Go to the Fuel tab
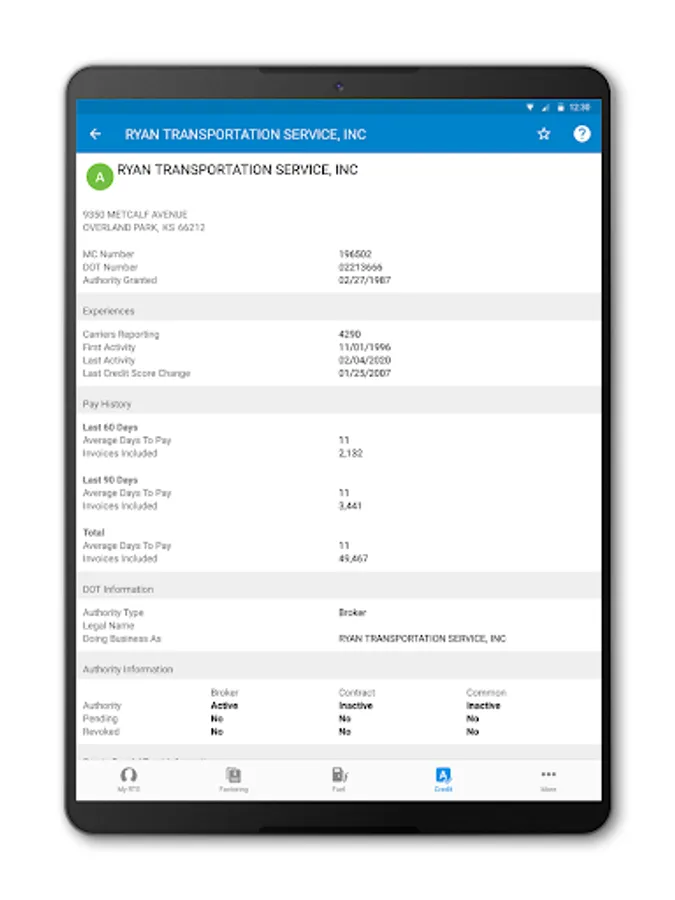This screenshot has height=900, width=675. (x=339, y=779)
